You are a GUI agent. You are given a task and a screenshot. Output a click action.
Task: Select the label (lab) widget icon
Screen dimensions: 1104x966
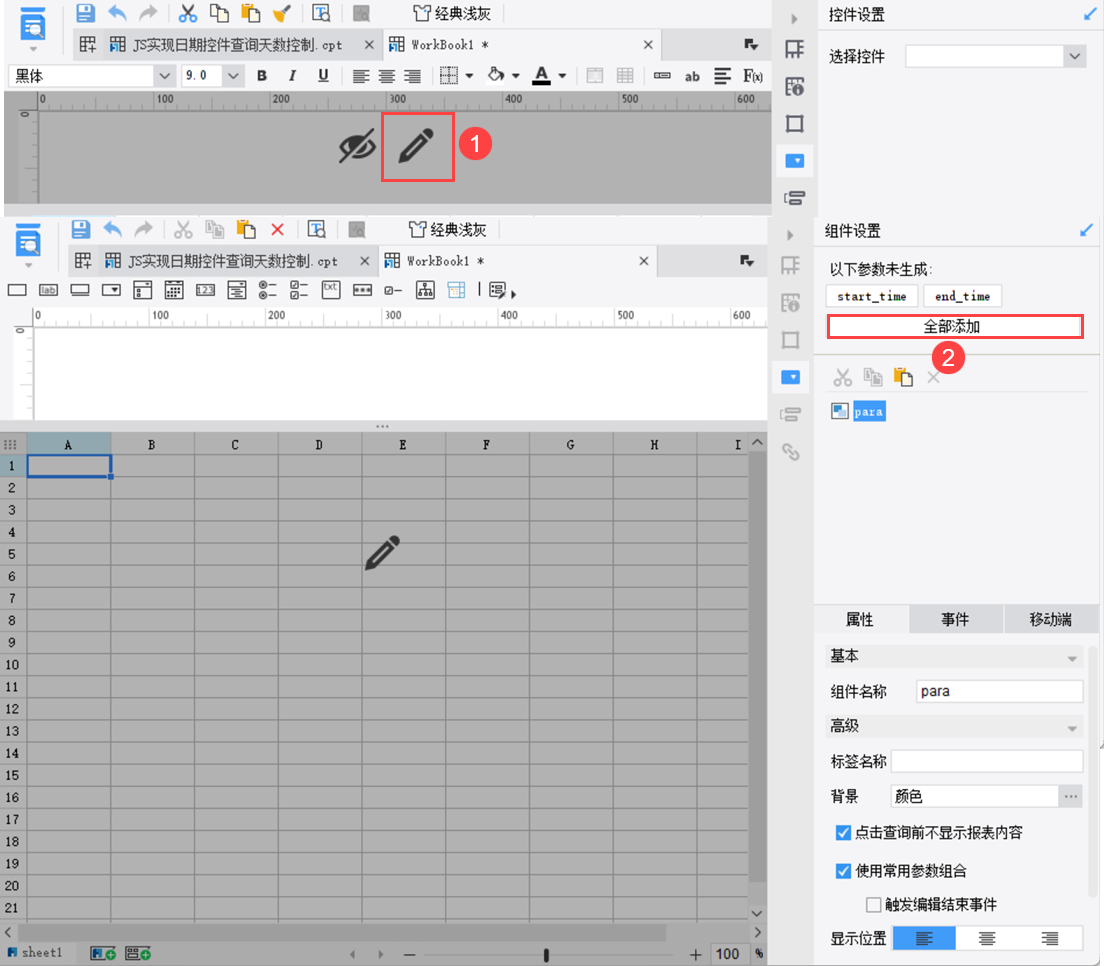click(48, 290)
